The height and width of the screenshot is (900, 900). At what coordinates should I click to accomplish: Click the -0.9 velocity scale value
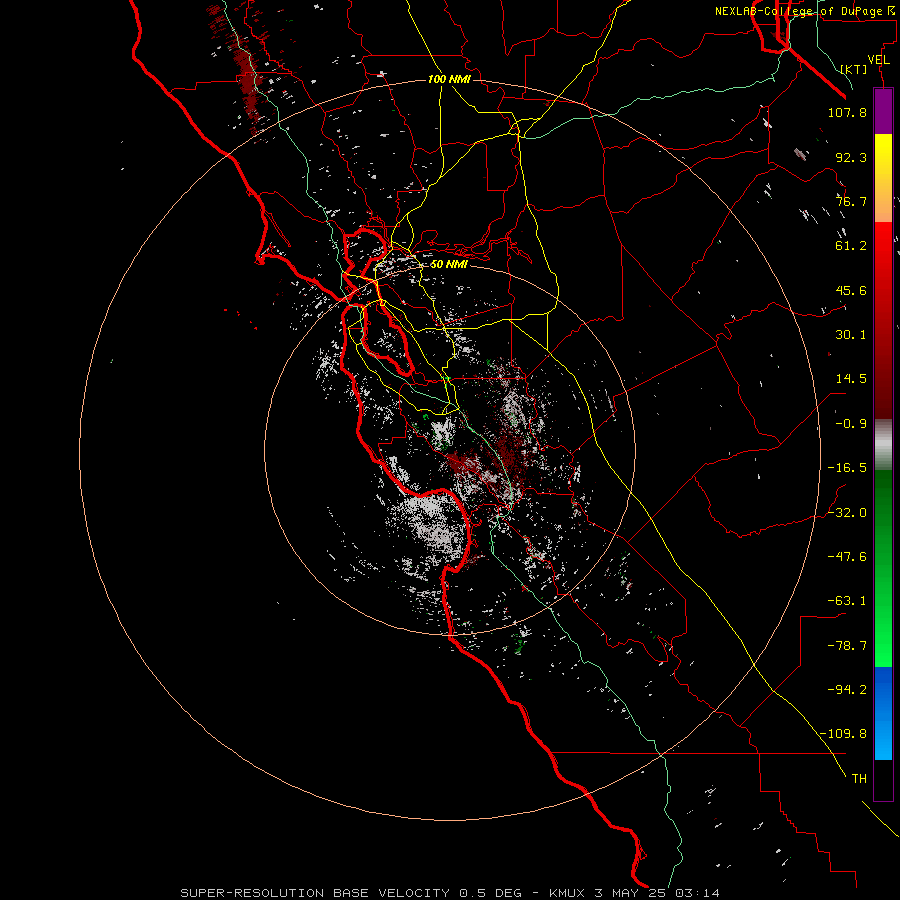tap(851, 424)
